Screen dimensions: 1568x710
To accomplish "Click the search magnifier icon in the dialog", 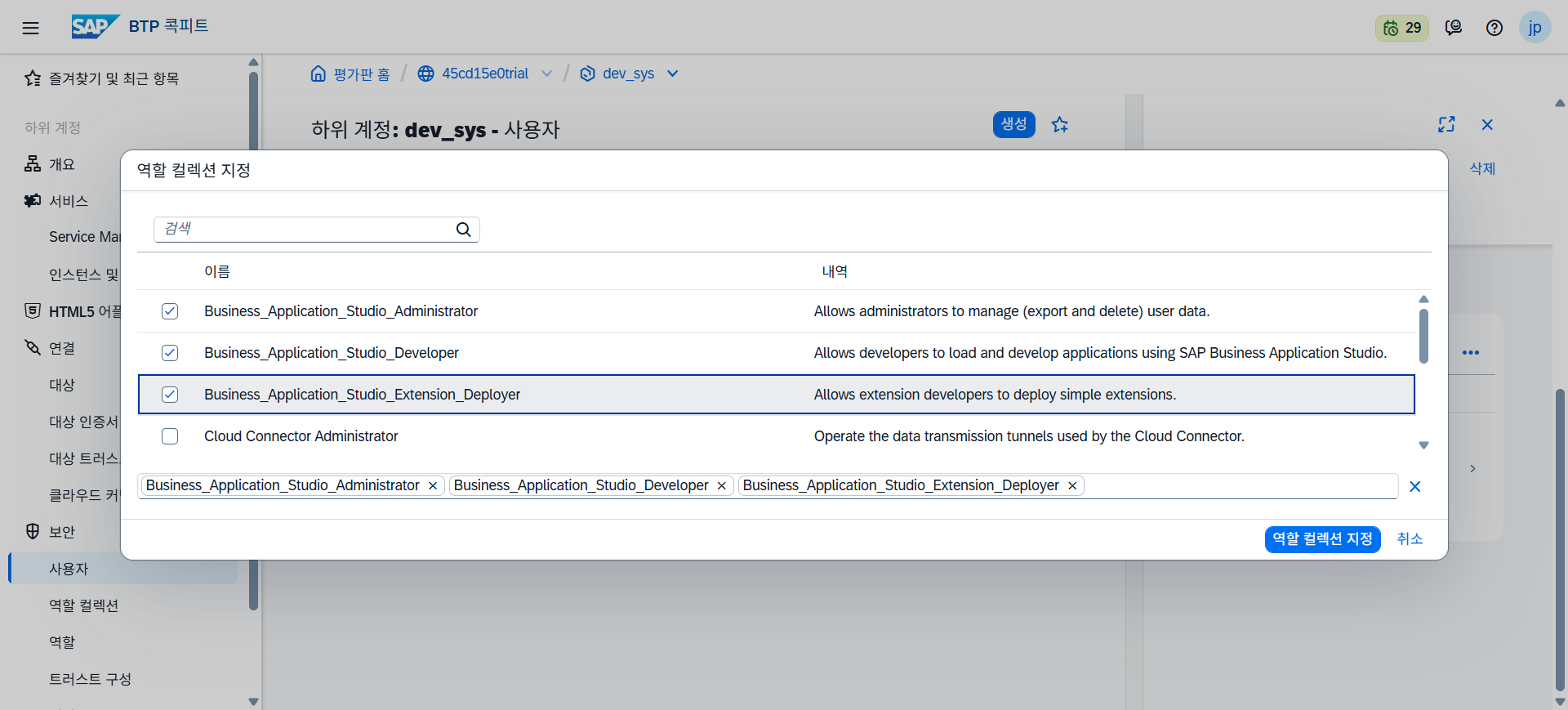I will 463,230.
